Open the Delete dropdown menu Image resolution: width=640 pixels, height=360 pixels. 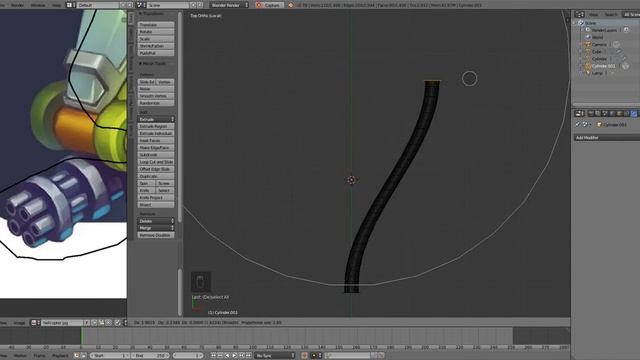pyautogui.click(x=156, y=221)
